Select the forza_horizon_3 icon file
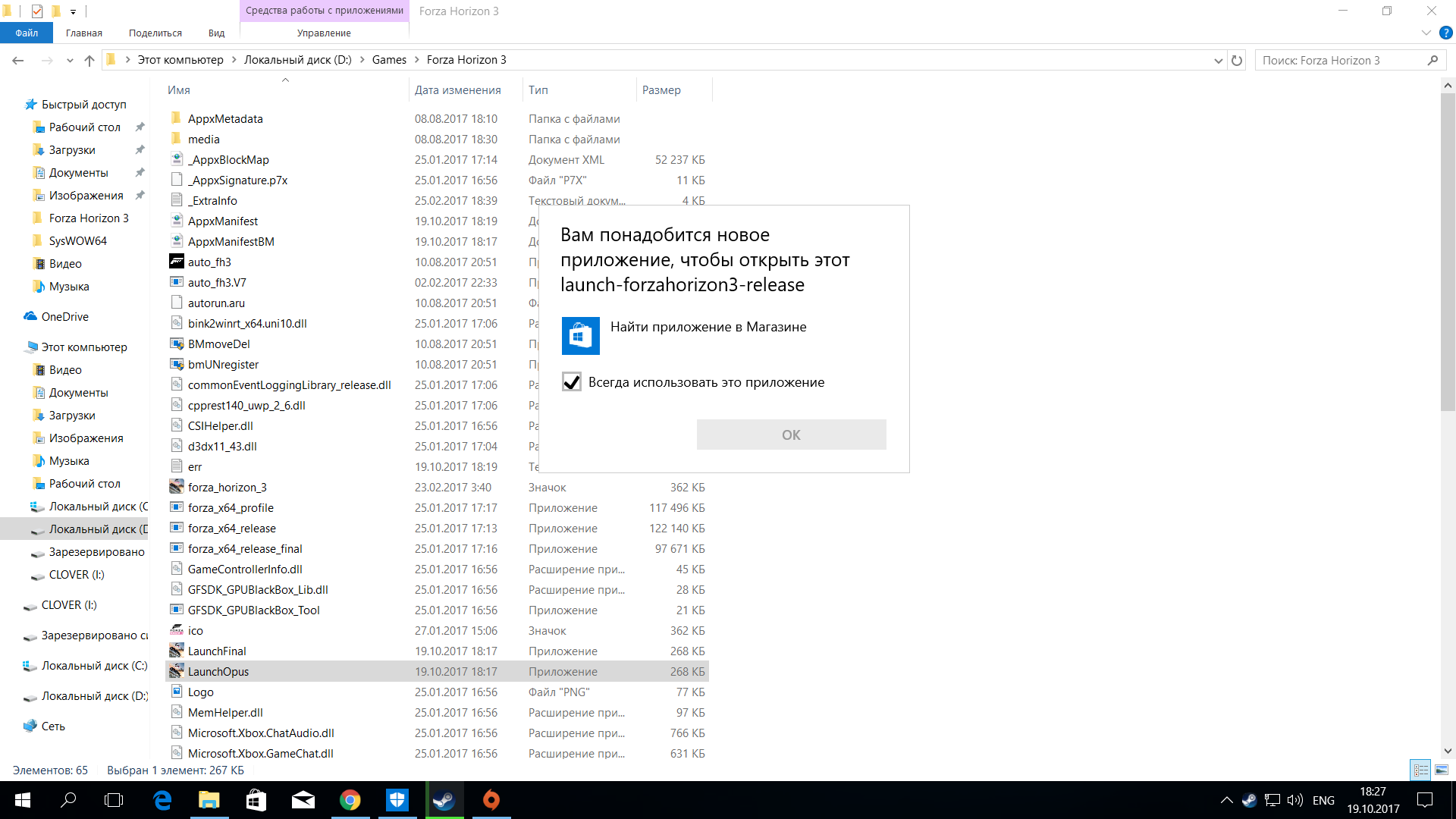This screenshot has width=1456, height=819. (227, 488)
